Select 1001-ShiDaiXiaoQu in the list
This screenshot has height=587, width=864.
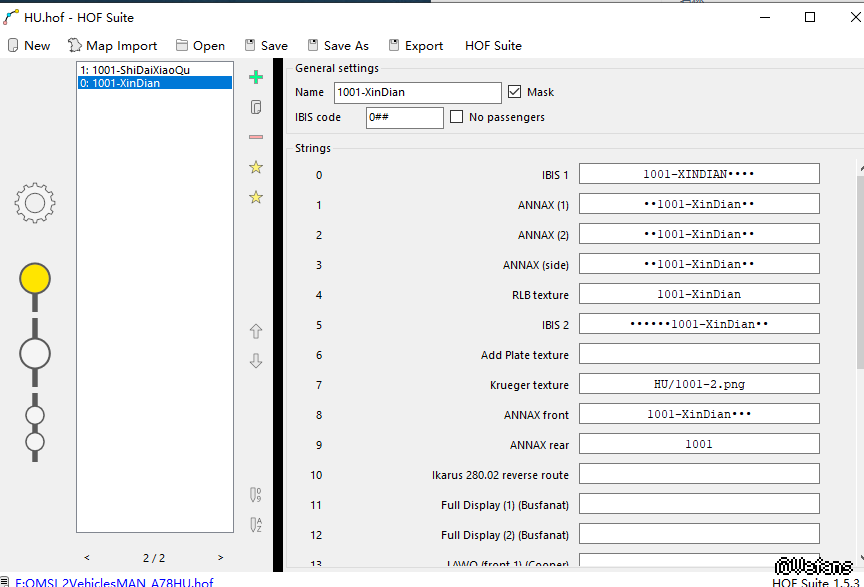pyautogui.click(x=135, y=70)
